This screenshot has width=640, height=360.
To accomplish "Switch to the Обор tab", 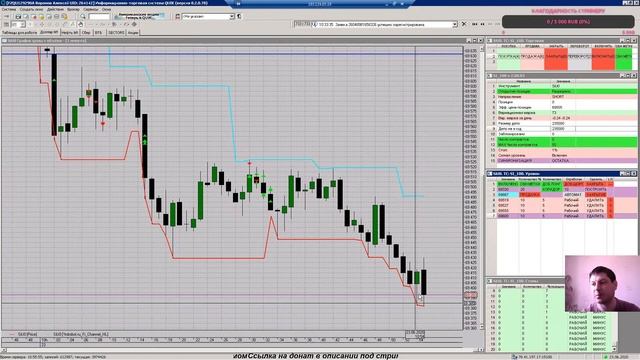I will 86,32.
